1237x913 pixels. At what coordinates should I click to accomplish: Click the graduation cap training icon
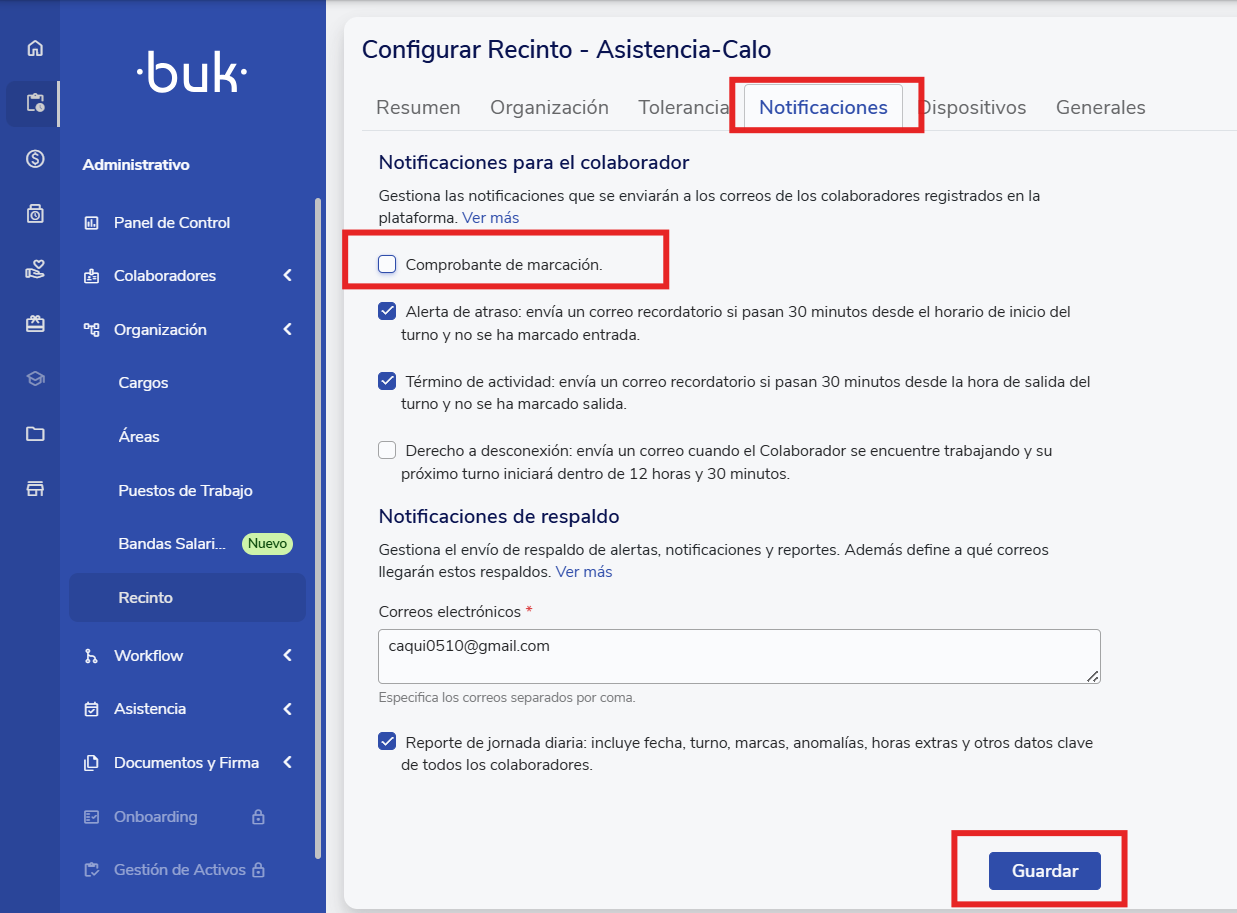coord(35,379)
